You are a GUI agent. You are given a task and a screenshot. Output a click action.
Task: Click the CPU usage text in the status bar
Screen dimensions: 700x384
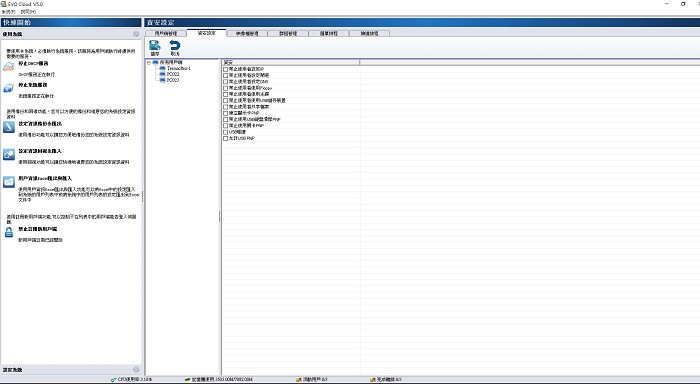click(135, 380)
